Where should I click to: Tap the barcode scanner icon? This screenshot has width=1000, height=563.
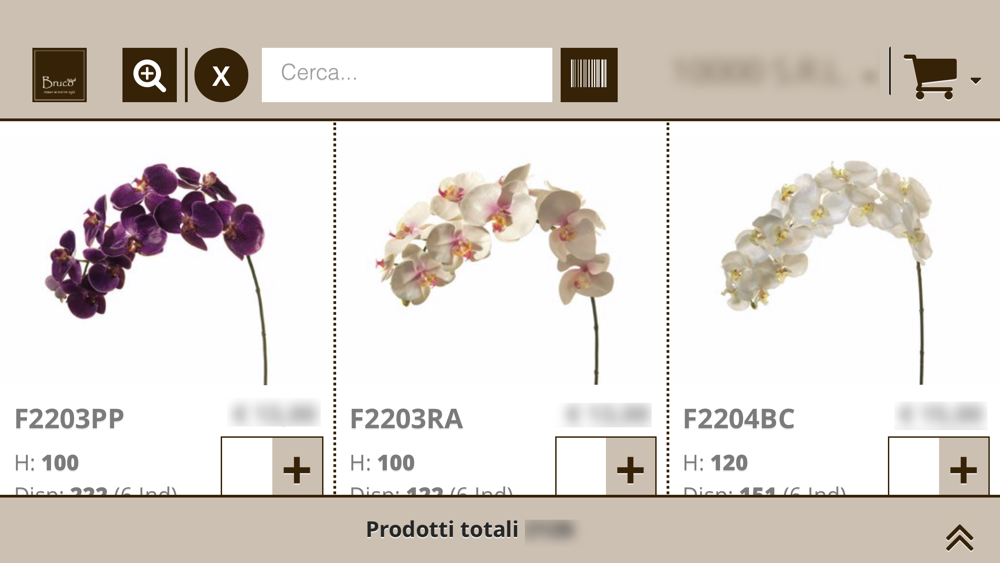pyautogui.click(x=589, y=75)
